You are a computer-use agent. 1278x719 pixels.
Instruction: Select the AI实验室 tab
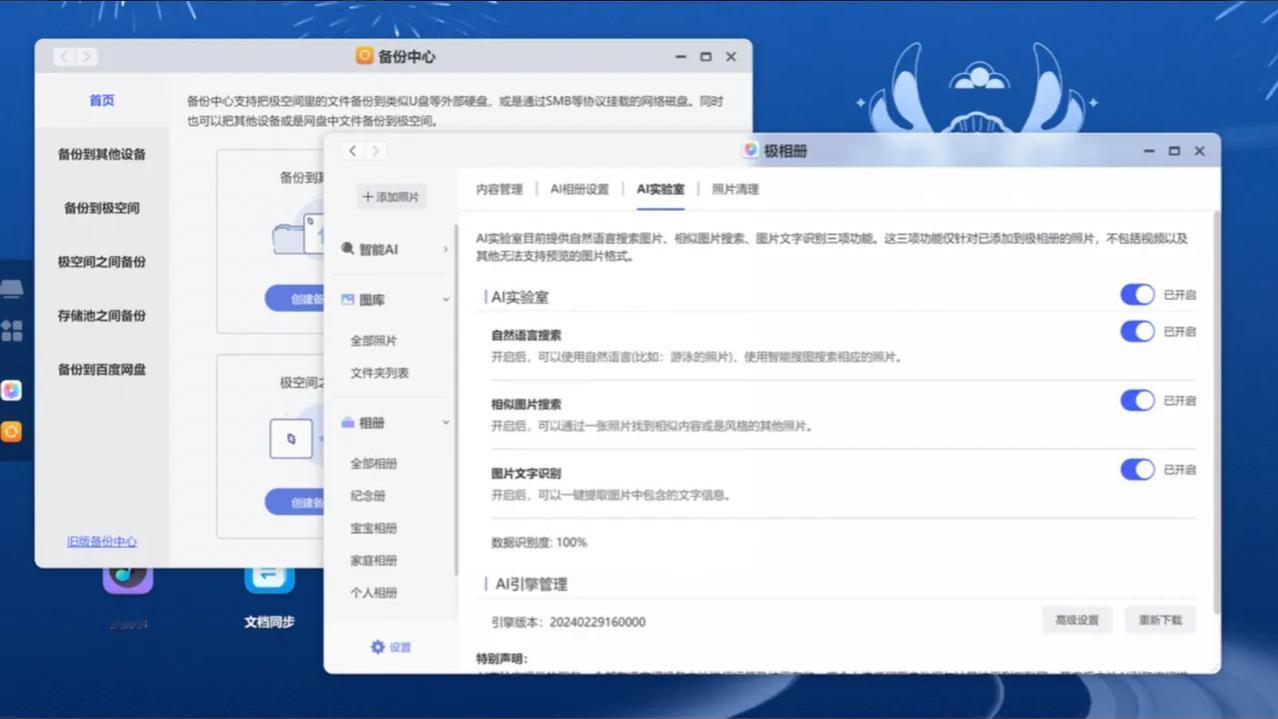coord(661,189)
